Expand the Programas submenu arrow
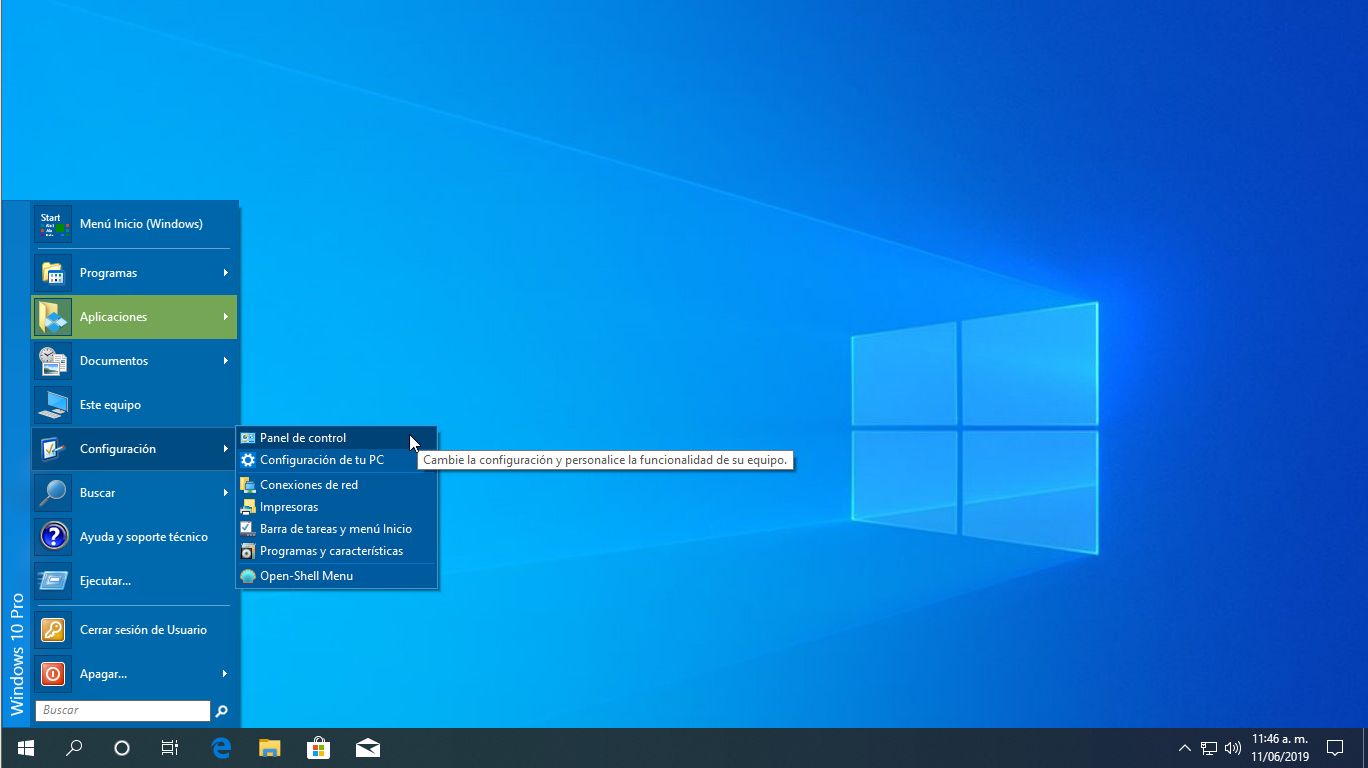The width and height of the screenshot is (1368, 768). point(226,273)
